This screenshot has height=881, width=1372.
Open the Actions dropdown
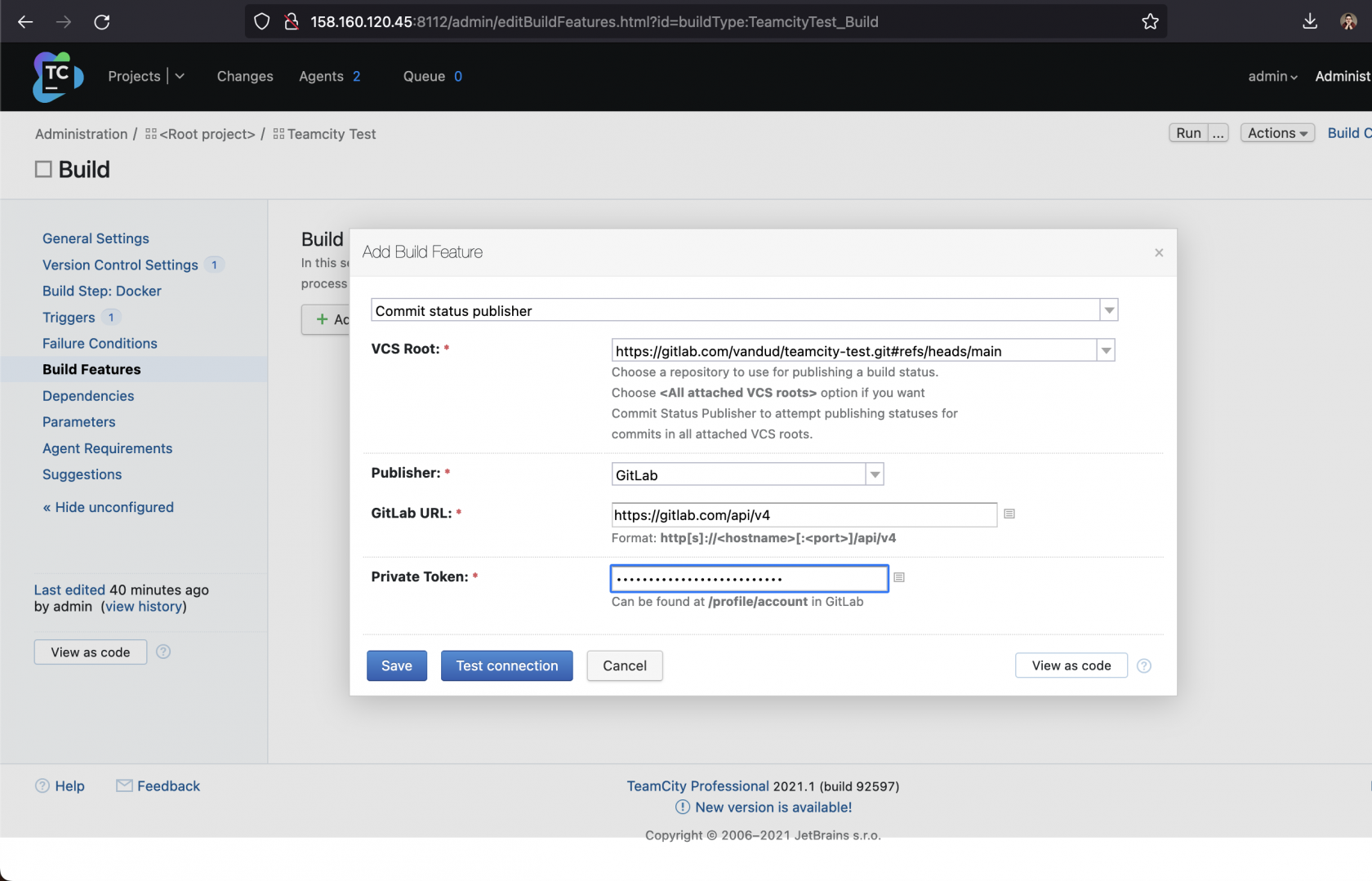(1277, 133)
